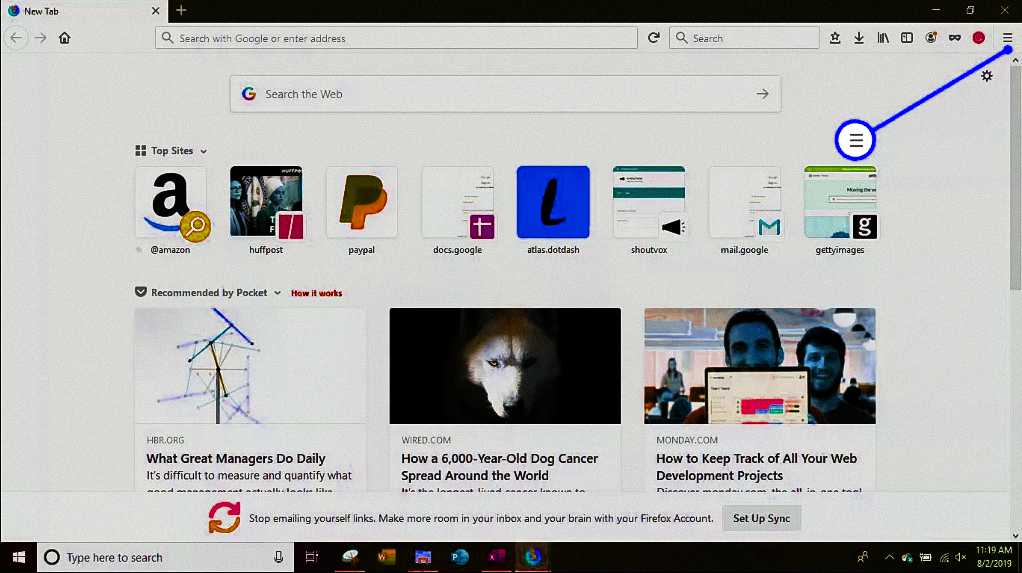Open the Firefox account icon

point(931,38)
